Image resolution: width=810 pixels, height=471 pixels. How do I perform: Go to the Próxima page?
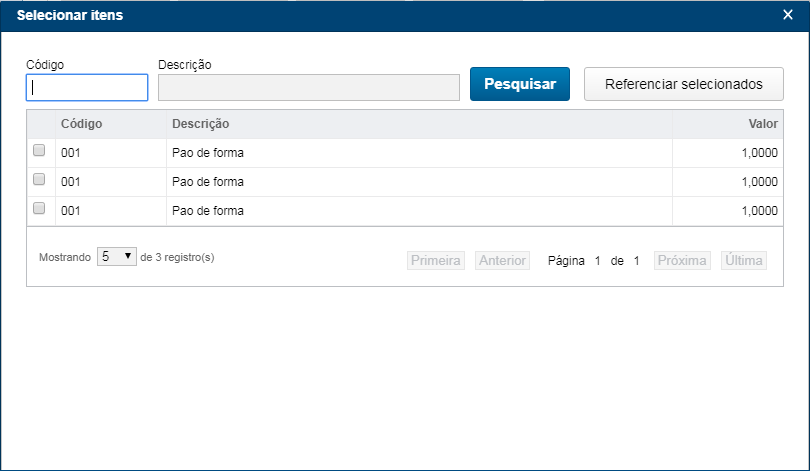coord(682,260)
